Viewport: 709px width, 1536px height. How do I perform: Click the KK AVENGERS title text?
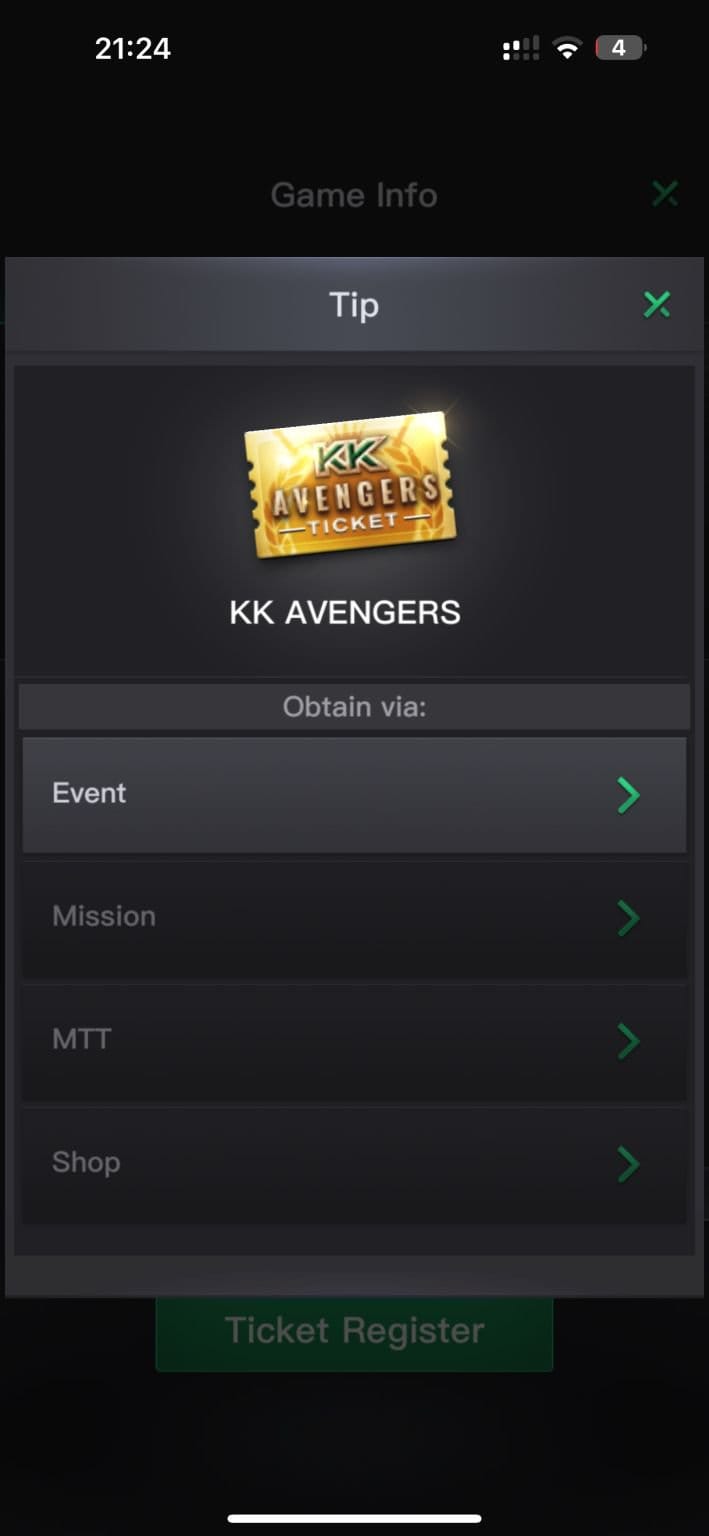tap(345, 612)
